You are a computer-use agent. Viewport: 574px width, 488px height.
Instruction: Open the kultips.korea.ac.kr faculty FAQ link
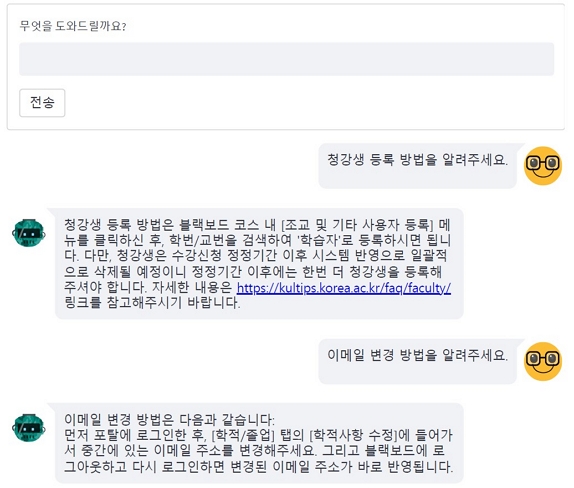(344, 288)
